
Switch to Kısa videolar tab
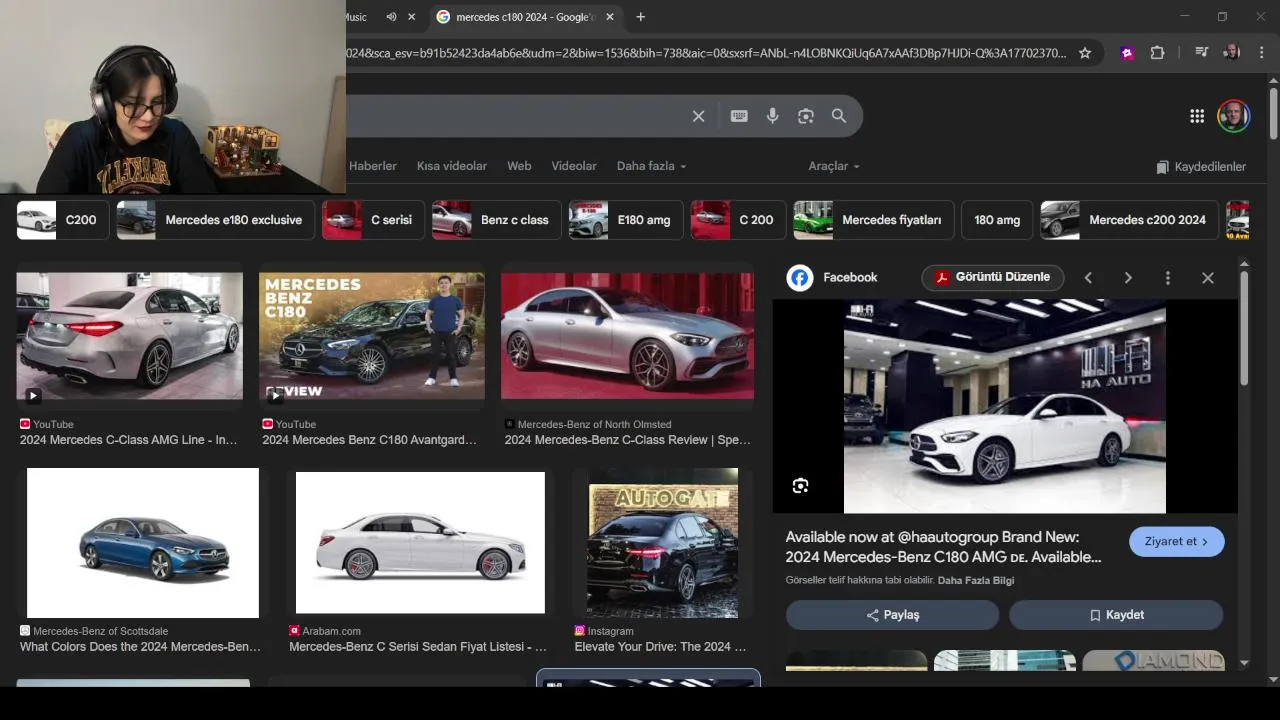pyautogui.click(x=452, y=166)
